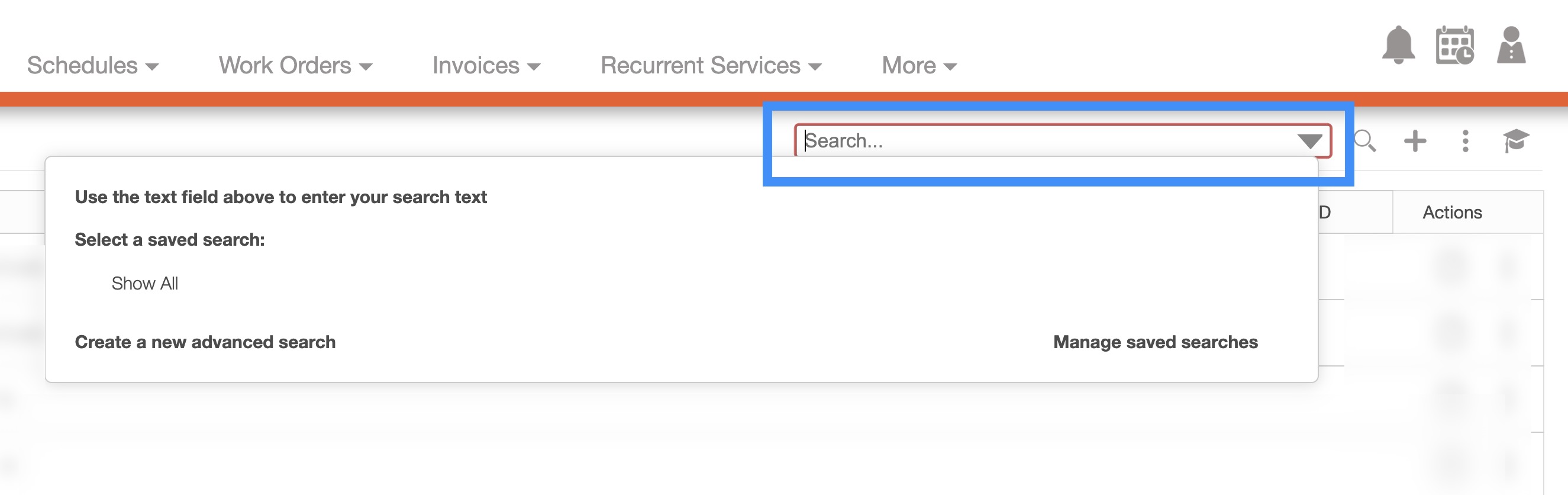
Task: Open the user profile icon
Action: click(1511, 45)
